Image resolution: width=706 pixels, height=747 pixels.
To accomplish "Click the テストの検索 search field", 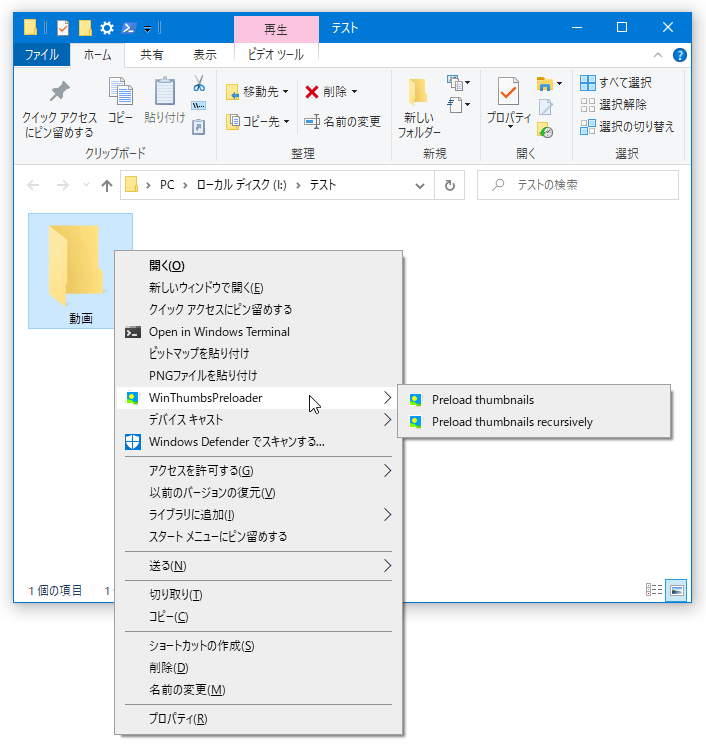I will tap(577, 185).
